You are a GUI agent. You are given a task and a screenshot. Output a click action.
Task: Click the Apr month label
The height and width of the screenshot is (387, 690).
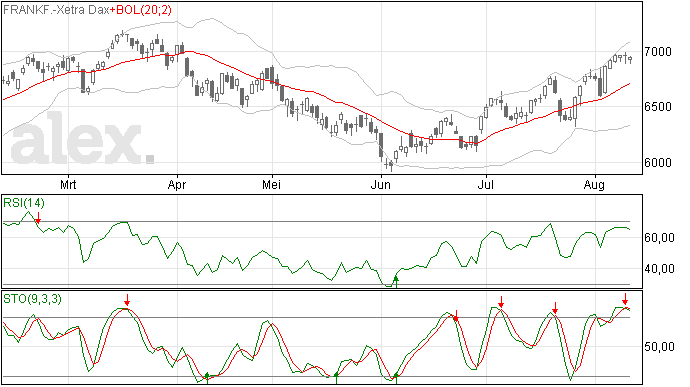tap(176, 185)
